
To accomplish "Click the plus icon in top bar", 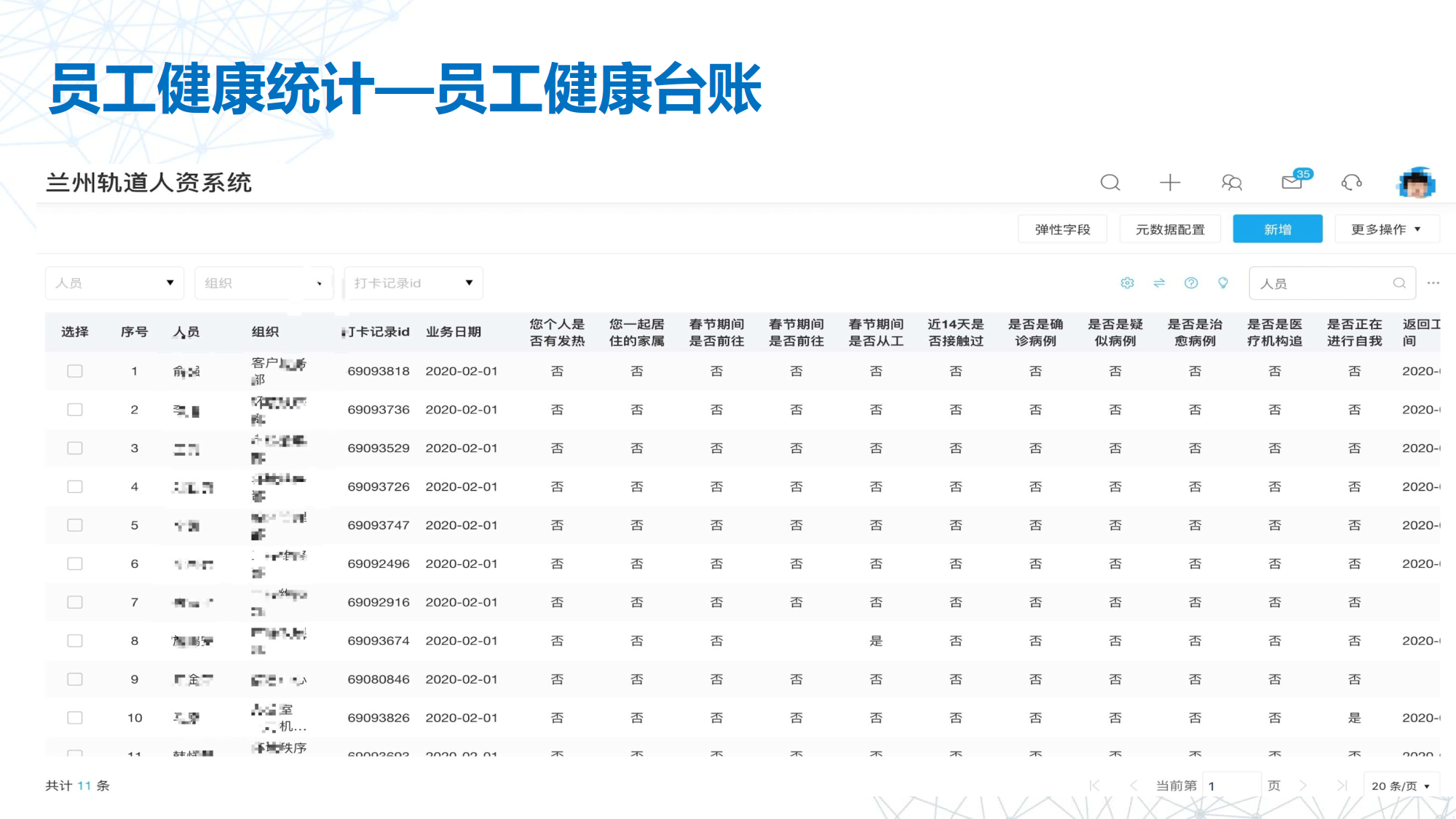I will pos(1170,182).
